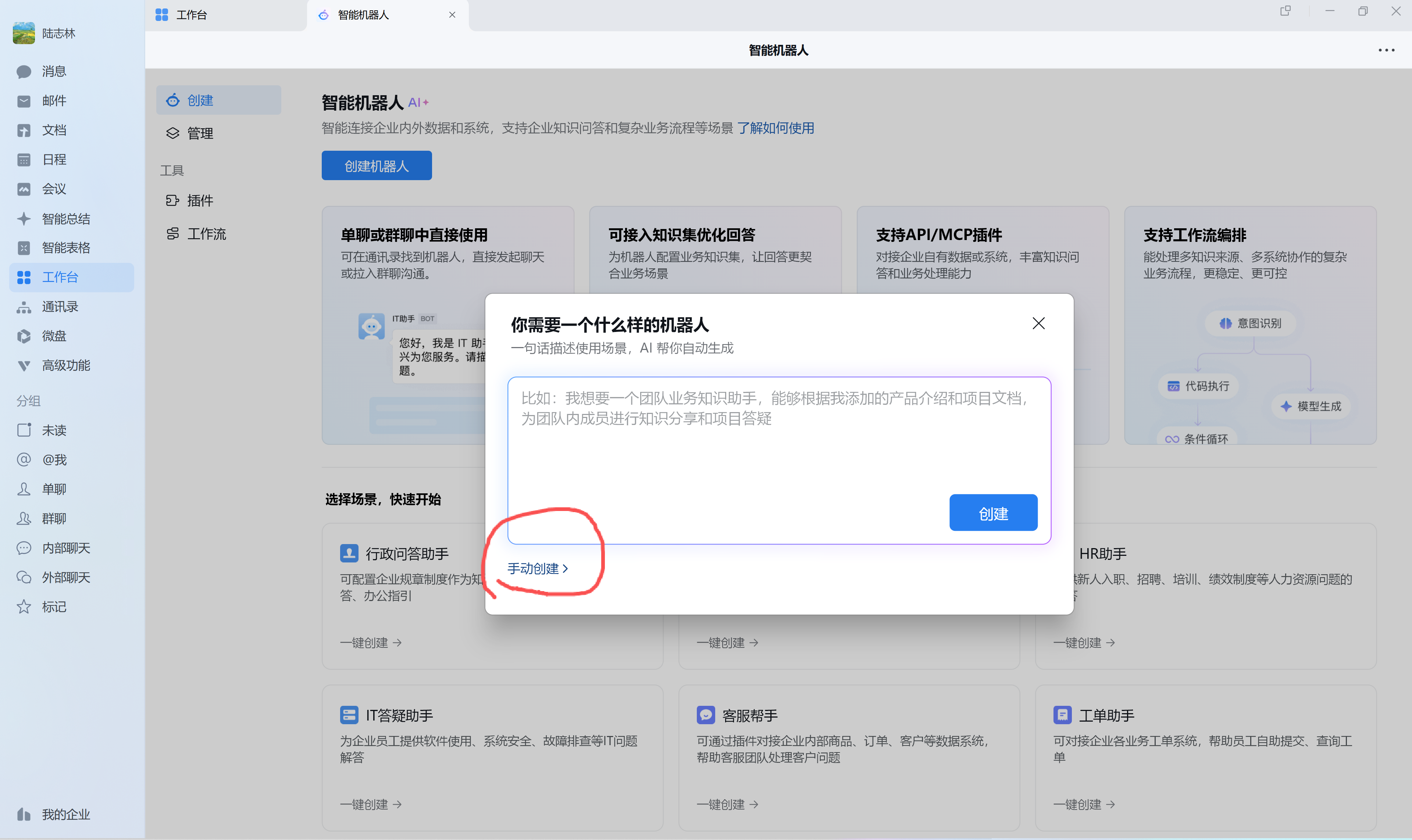Open the 会议 meetings section

click(71, 189)
